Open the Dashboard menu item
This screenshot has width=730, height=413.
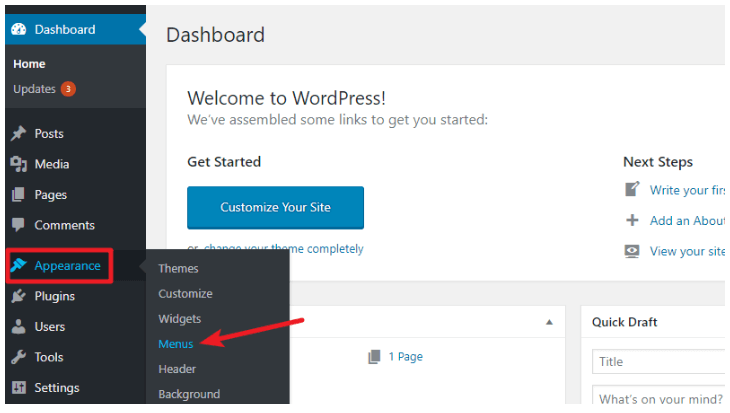pos(75,29)
